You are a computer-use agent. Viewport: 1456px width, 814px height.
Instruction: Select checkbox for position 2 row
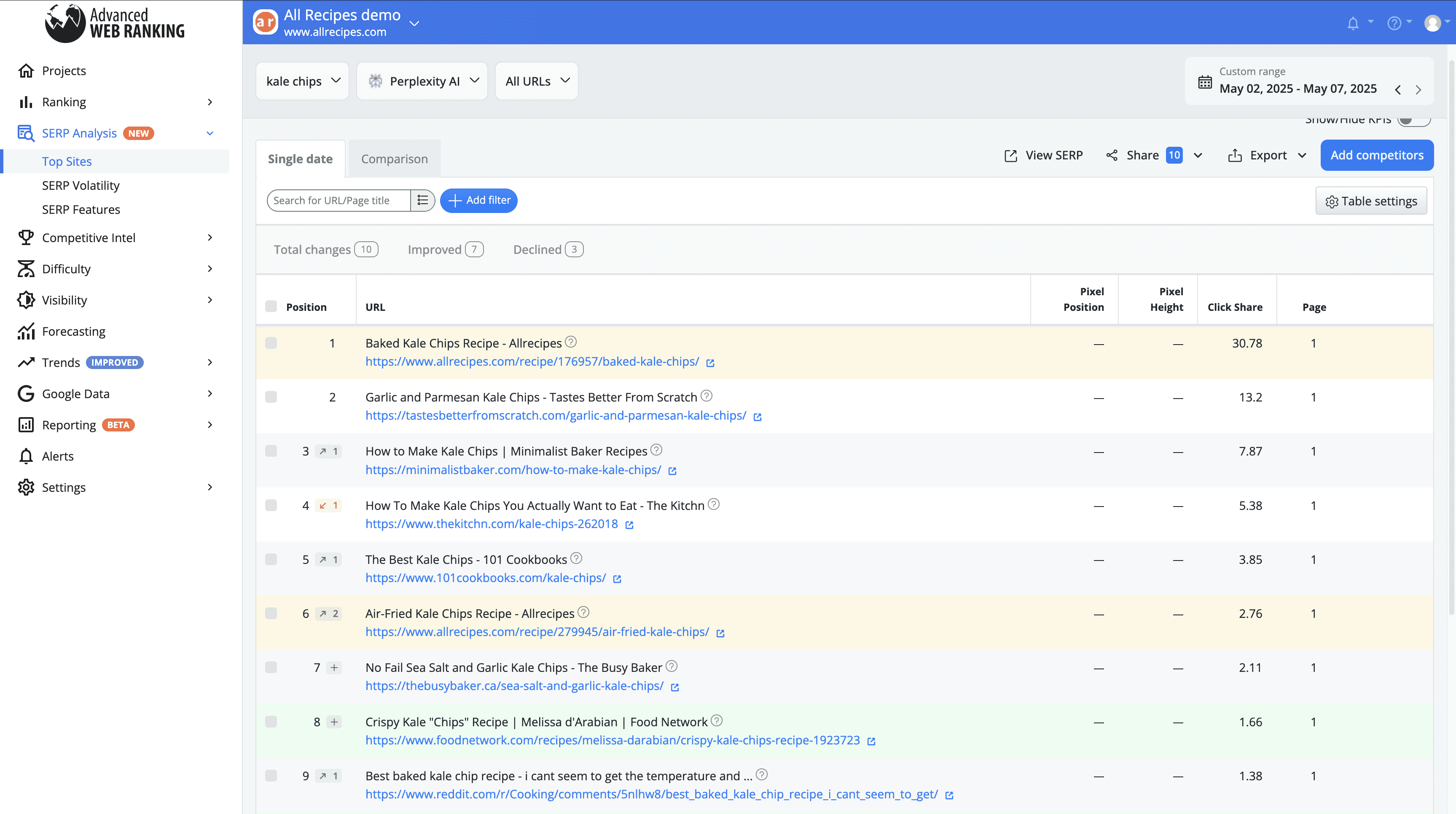271,397
